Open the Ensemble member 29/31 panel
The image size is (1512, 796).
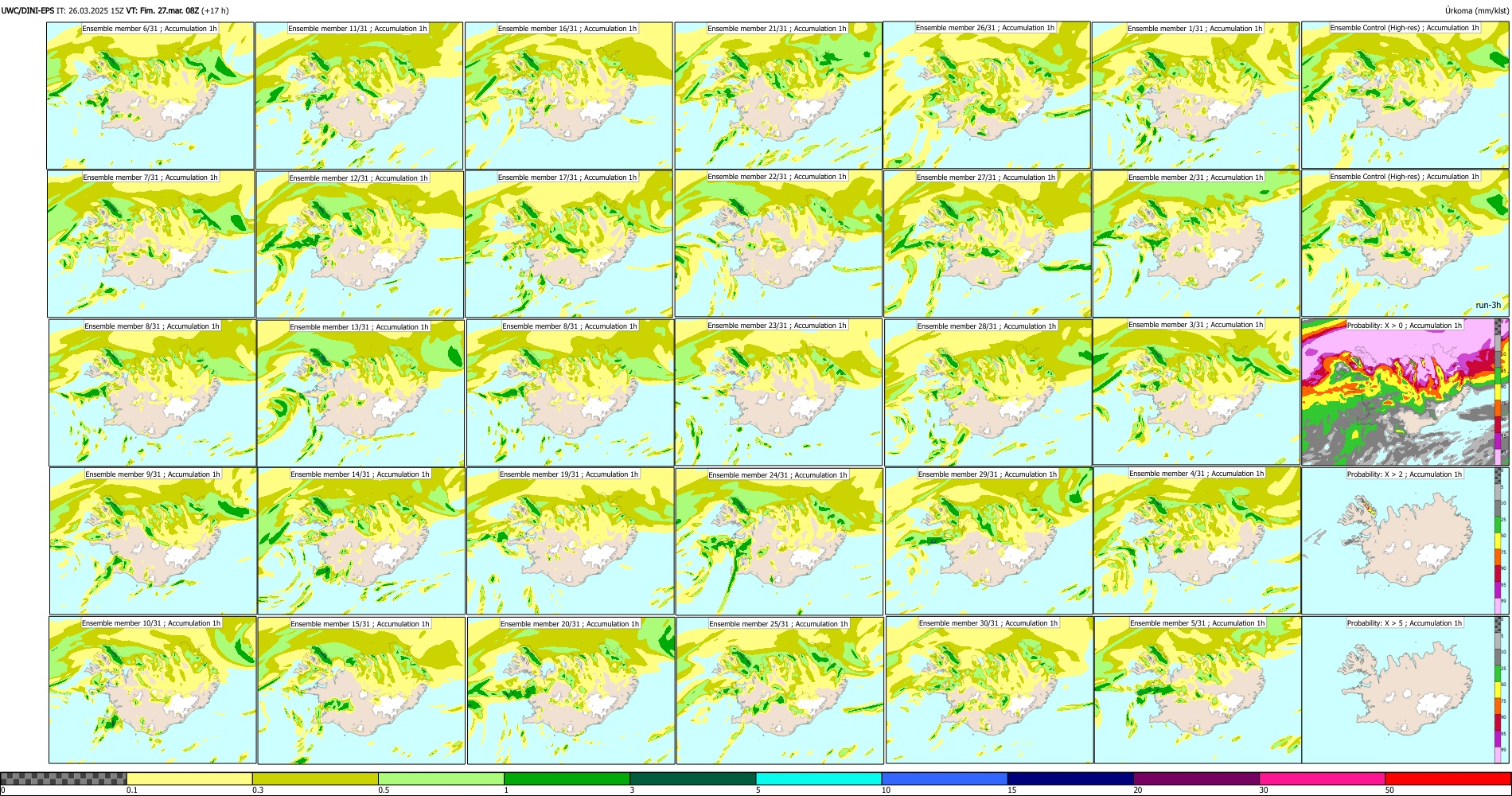point(989,541)
